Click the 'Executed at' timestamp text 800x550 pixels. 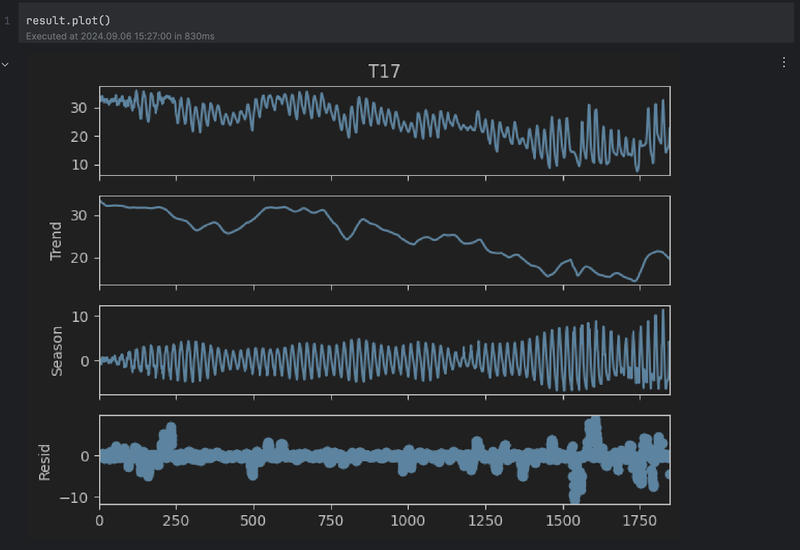[120, 36]
